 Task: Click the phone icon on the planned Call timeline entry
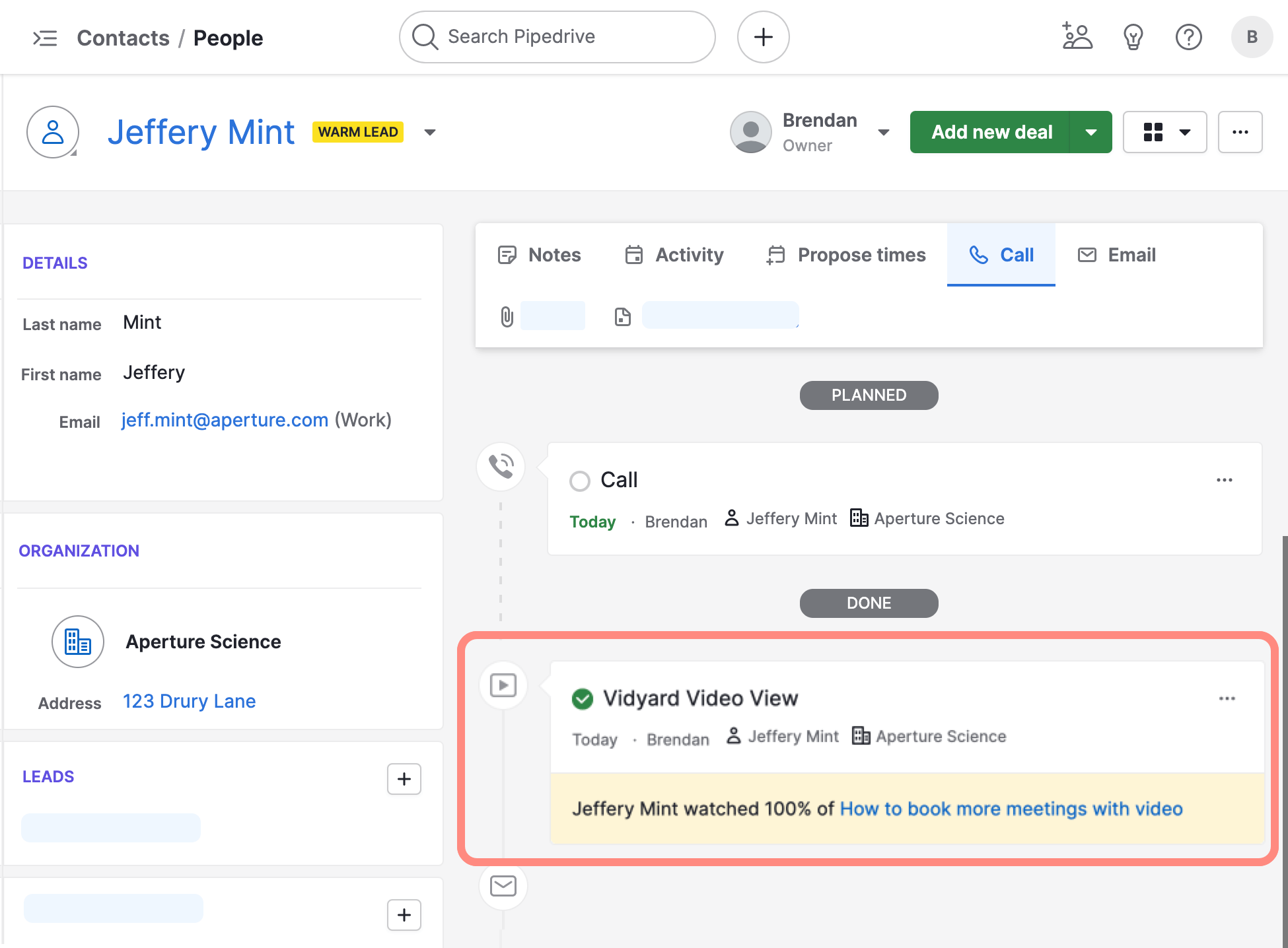tap(500, 466)
